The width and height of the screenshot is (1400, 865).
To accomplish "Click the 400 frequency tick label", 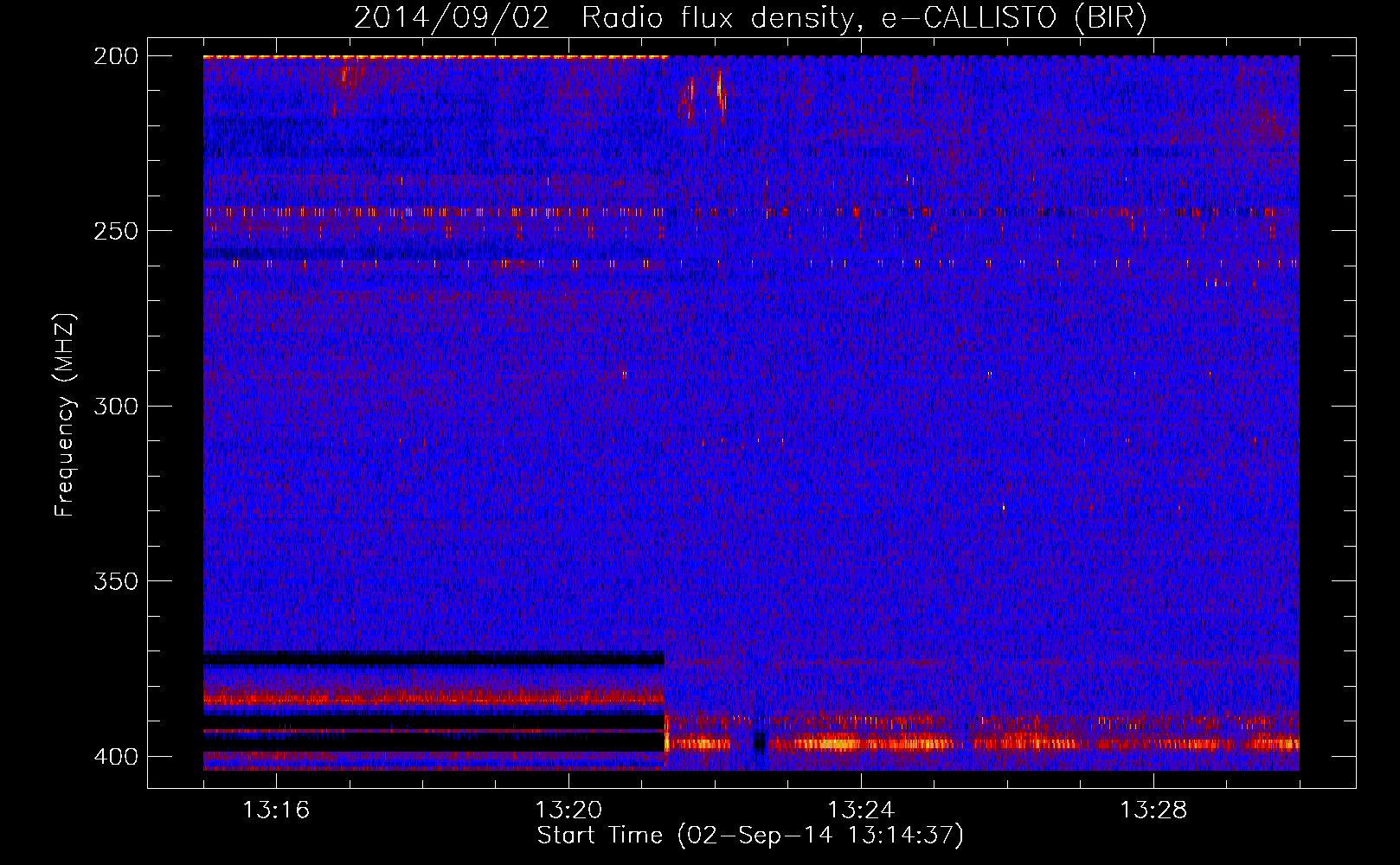I will click(x=116, y=756).
